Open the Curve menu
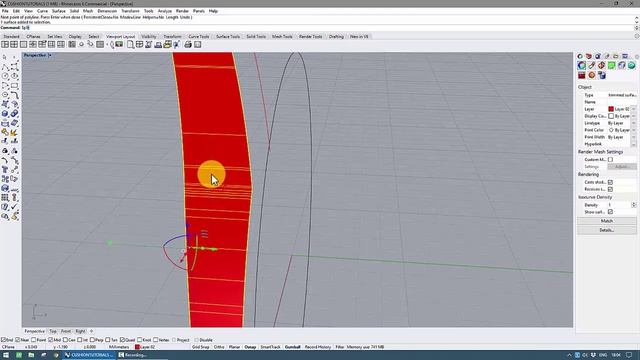Viewport: 640px width, 360px height. tap(42, 11)
